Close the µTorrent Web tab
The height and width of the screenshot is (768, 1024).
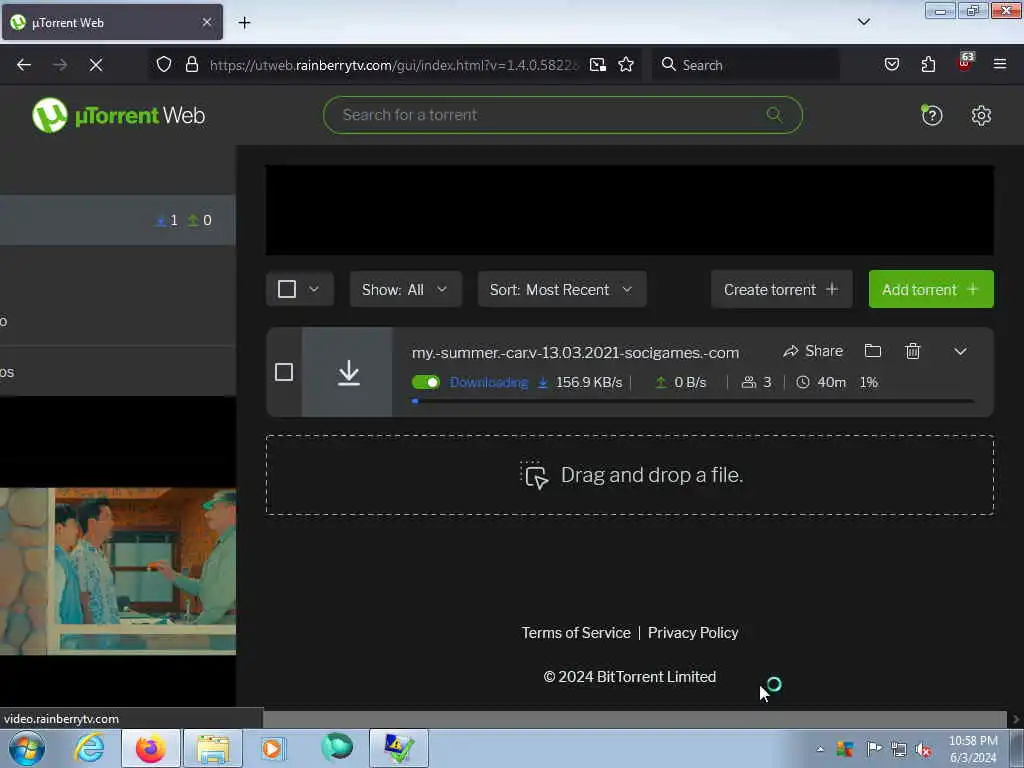[206, 22]
